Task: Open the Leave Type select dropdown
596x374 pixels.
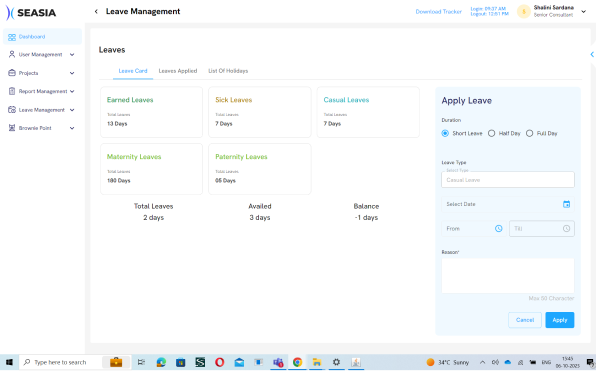Action: coord(508,179)
